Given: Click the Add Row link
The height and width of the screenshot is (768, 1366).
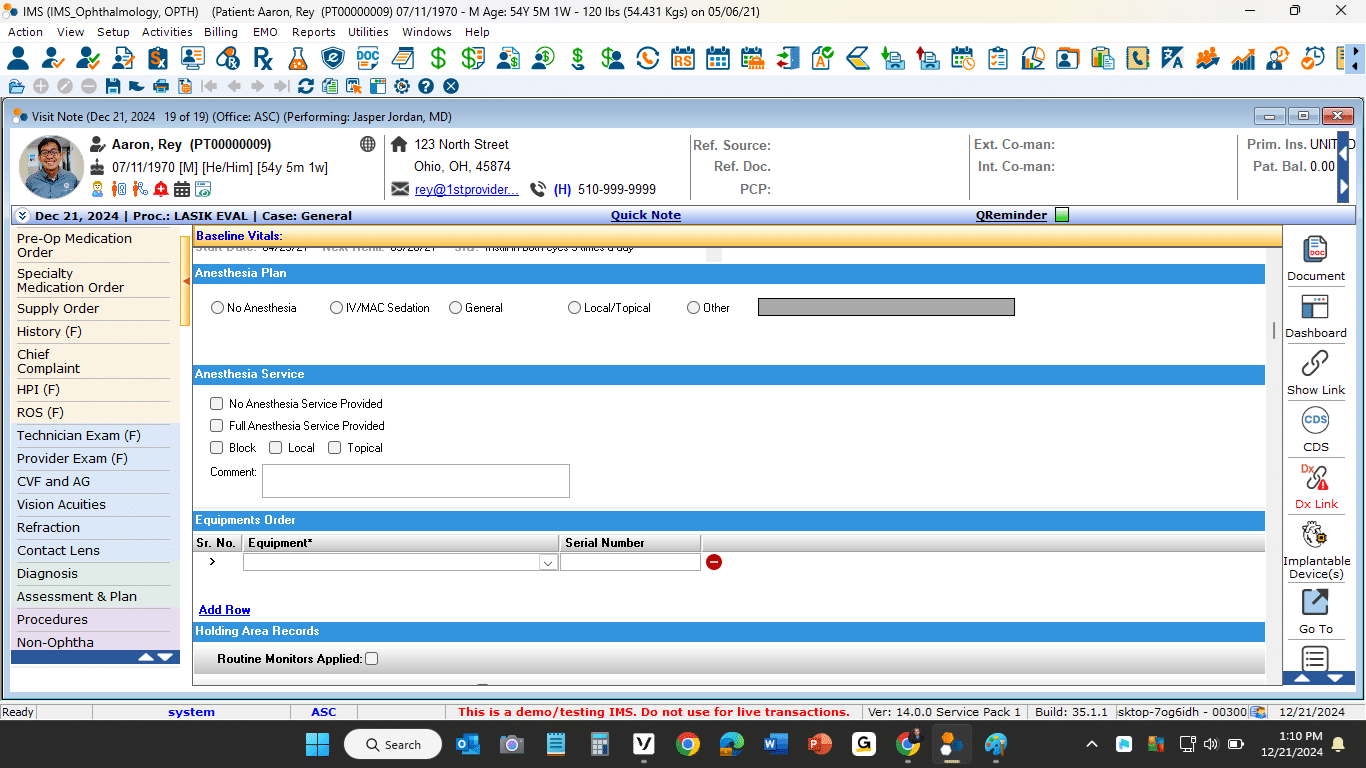Looking at the screenshot, I should pos(224,610).
